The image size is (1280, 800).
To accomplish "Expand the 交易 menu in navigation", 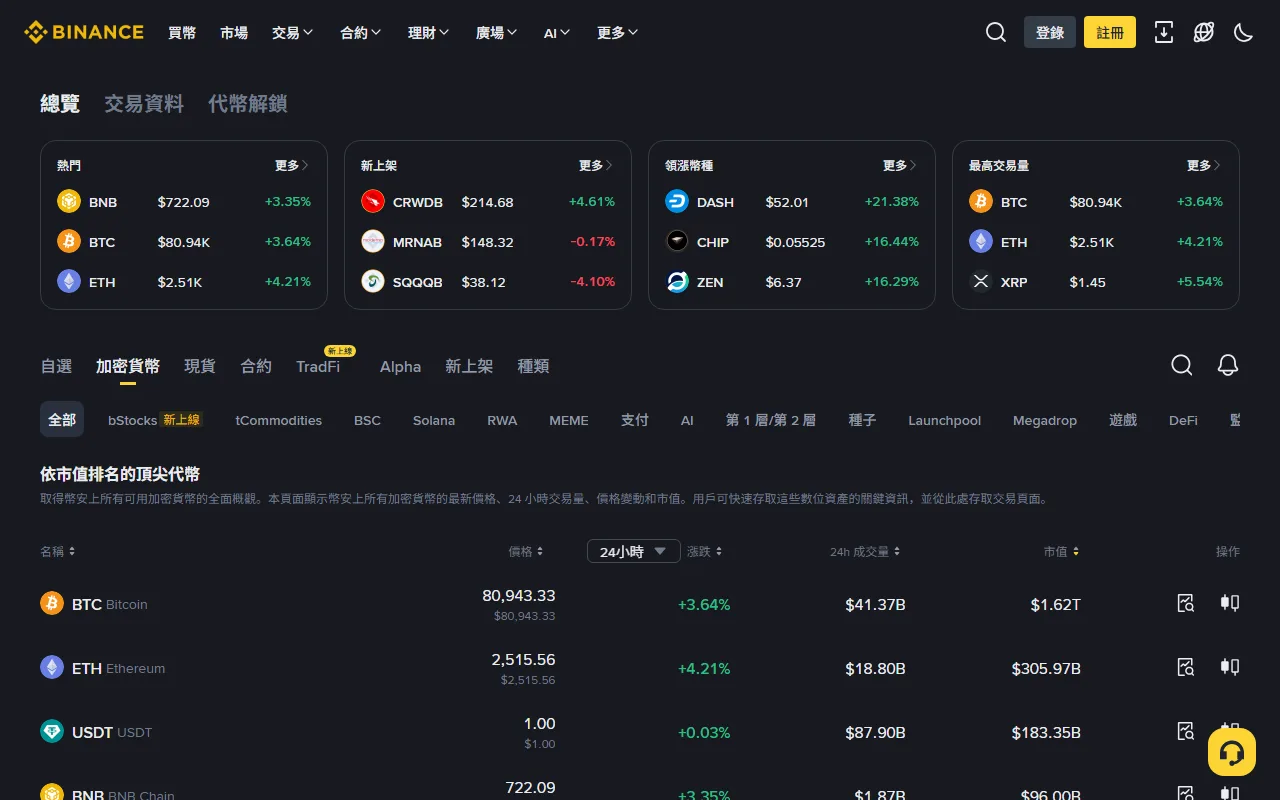I will click(292, 32).
